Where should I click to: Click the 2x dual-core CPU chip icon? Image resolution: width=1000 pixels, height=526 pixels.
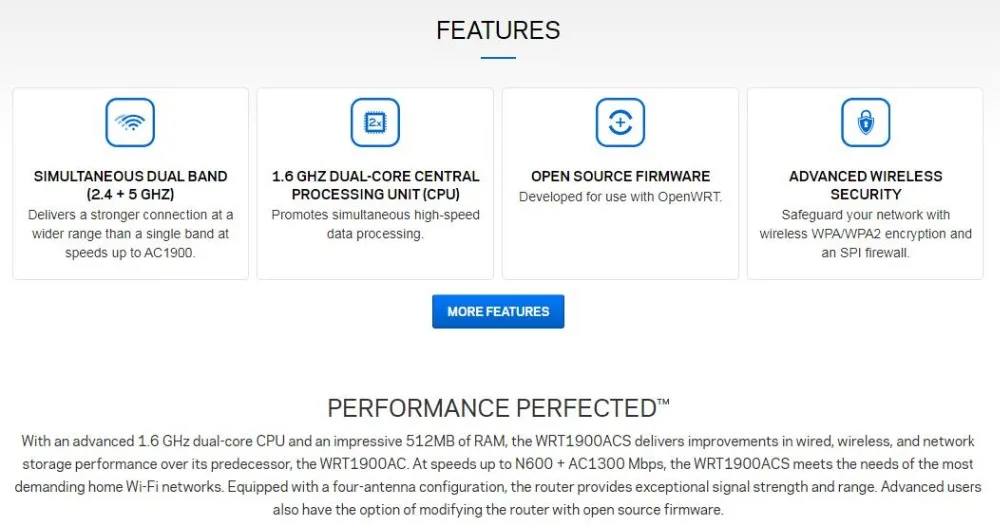pyautogui.click(x=375, y=122)
